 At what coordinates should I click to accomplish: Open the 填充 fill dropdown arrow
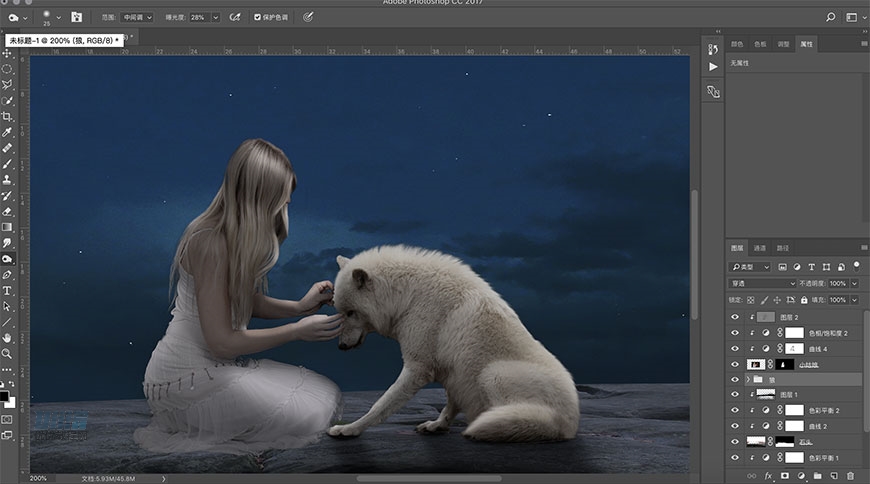[x=854, y=300]
